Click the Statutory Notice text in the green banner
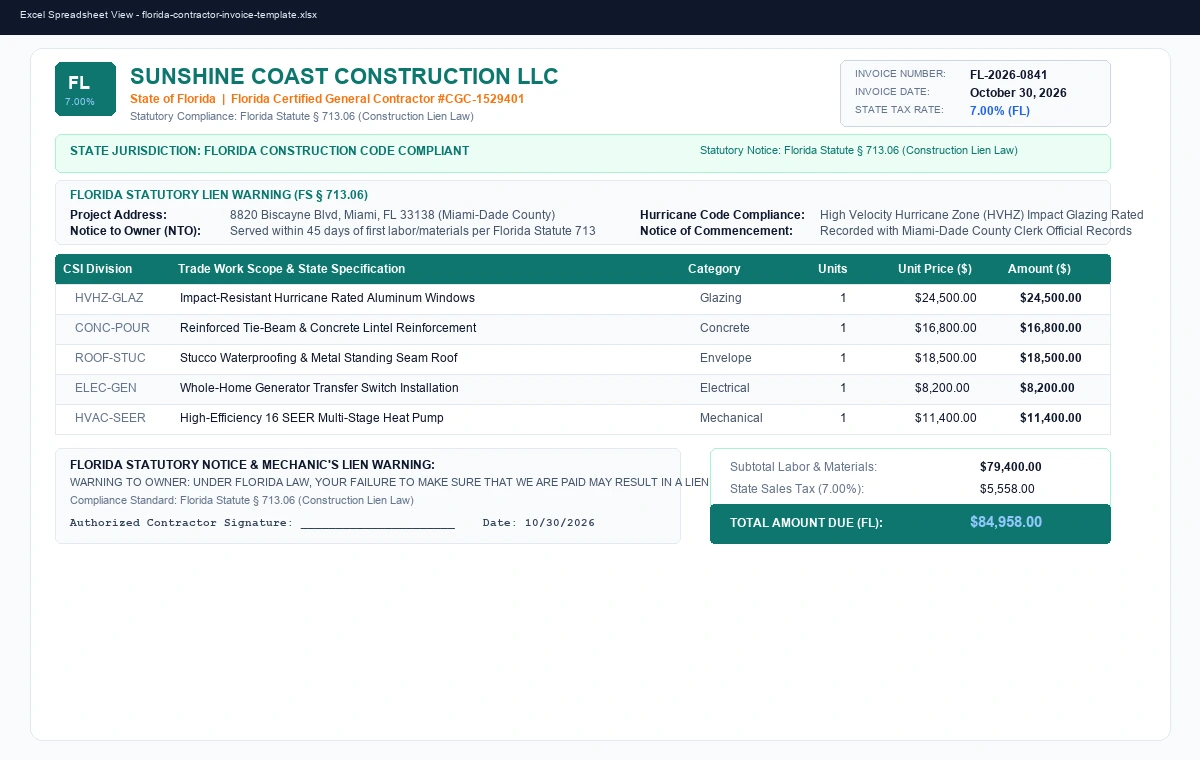This screenshot has width=1200, height=760. pos(859,150)
